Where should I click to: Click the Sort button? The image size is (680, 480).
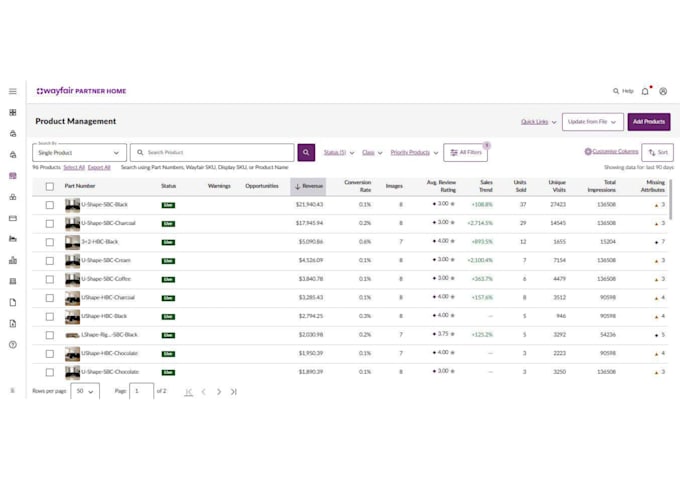pyautogui.click(x=657, y=153)
